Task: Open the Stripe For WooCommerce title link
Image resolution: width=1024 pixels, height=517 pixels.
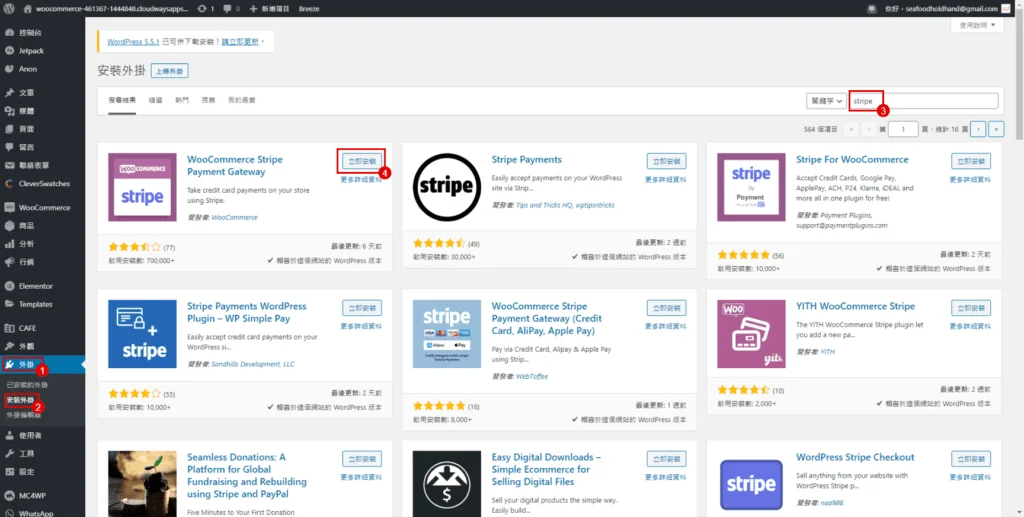Action: (x=852, y=159)
